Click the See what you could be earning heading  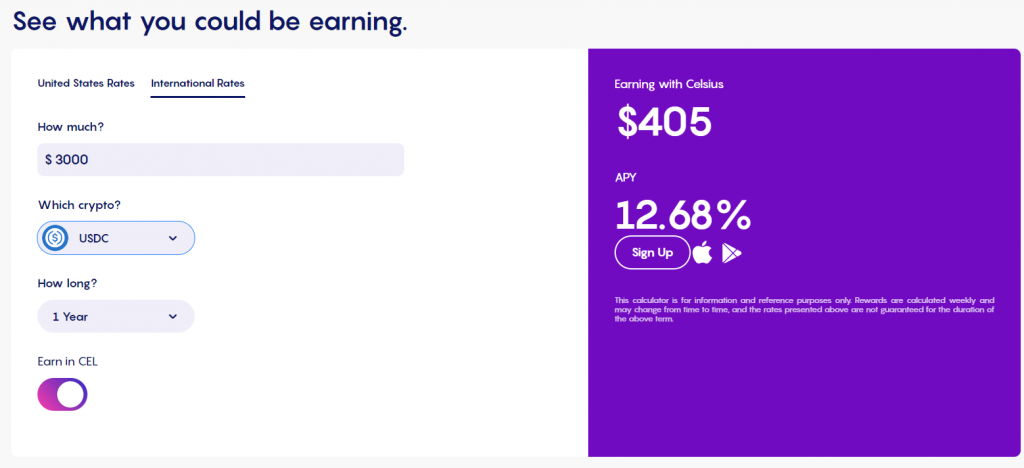click(210, 20)
